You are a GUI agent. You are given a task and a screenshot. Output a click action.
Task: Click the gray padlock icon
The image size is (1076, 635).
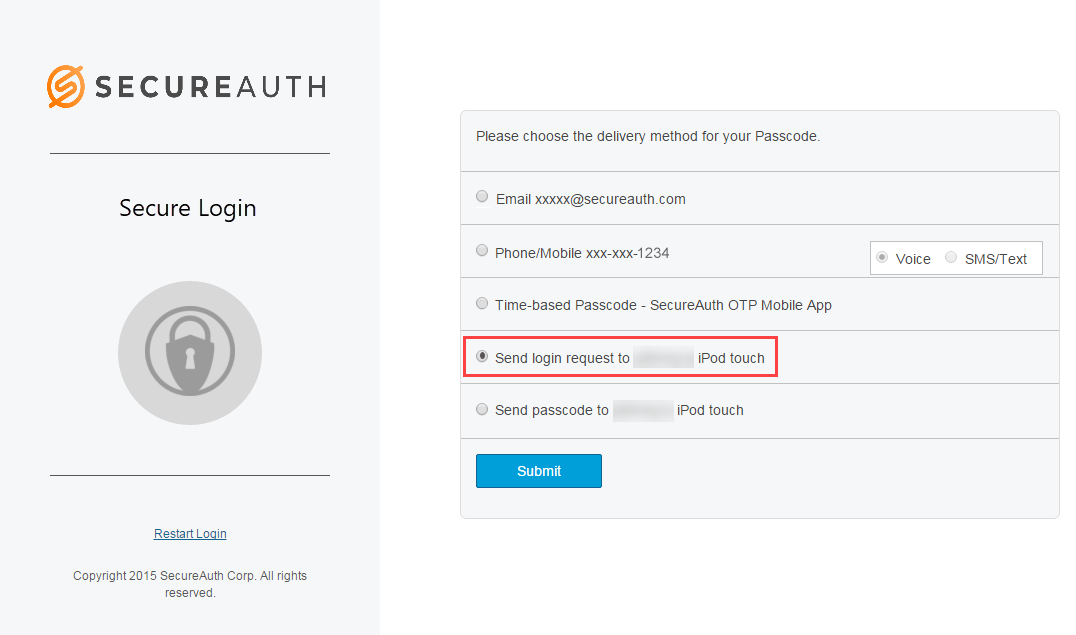pyautogui.click(x=189, y=352)
